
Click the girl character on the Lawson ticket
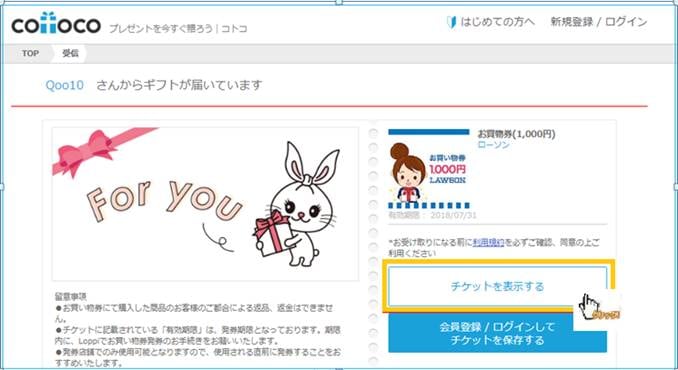click(x=407, y=172)
